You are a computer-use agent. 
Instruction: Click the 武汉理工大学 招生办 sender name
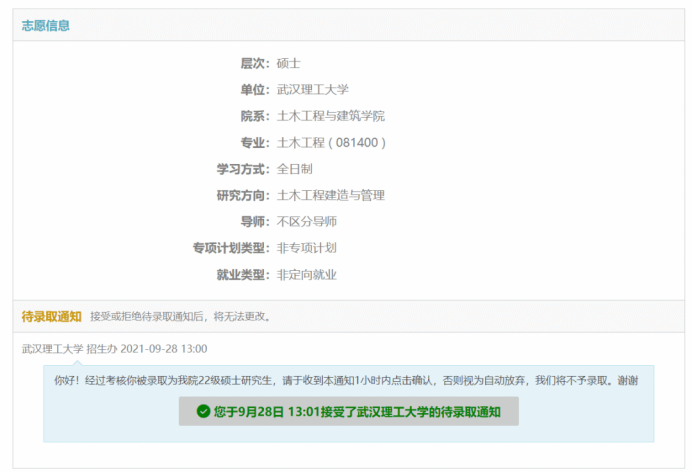pos(69,349)
